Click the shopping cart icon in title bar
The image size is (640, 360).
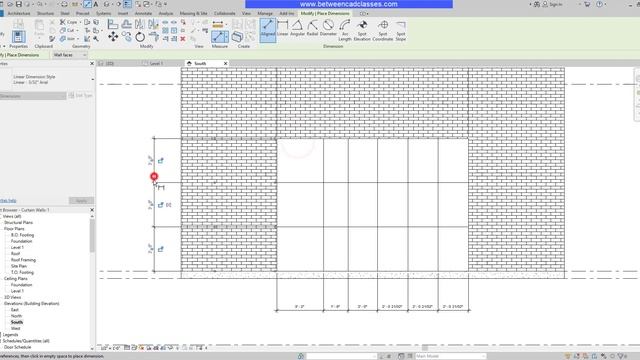tap(587, 4)
